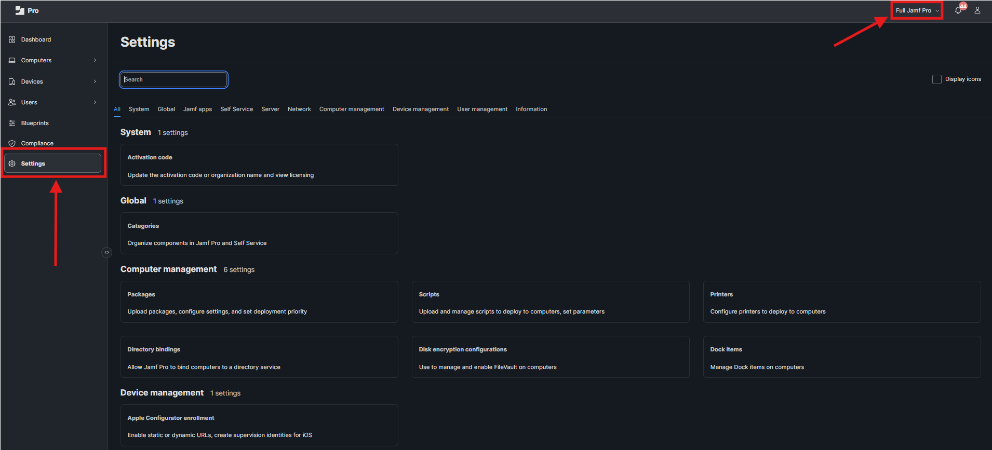
Task: Switch to the Jamf apps tab
Action: (x=197, y=109)
